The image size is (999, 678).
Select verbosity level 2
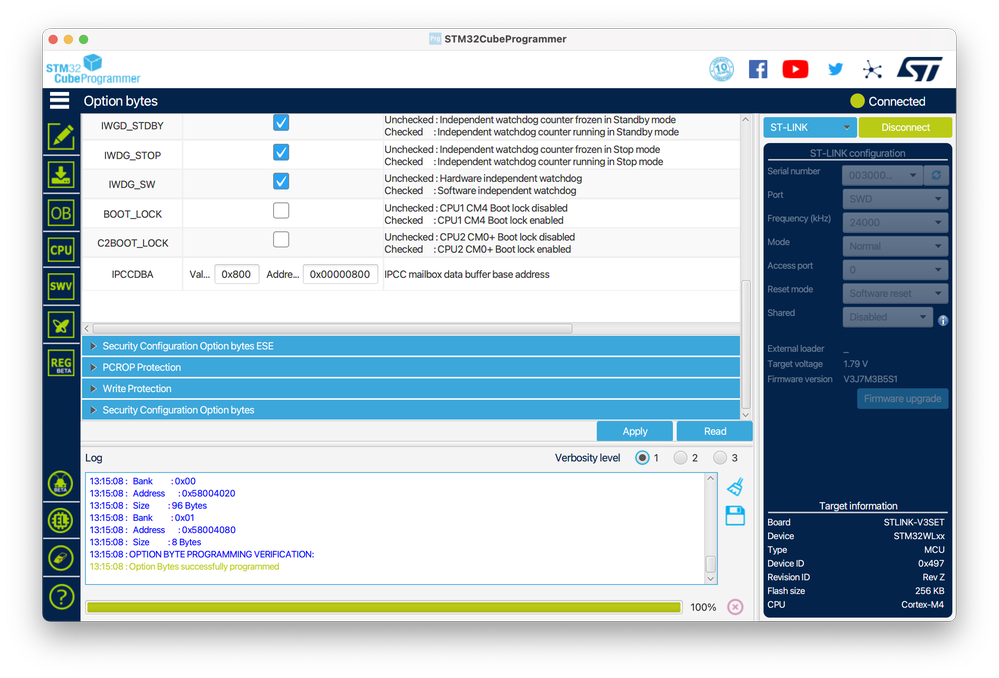(680, 458)
